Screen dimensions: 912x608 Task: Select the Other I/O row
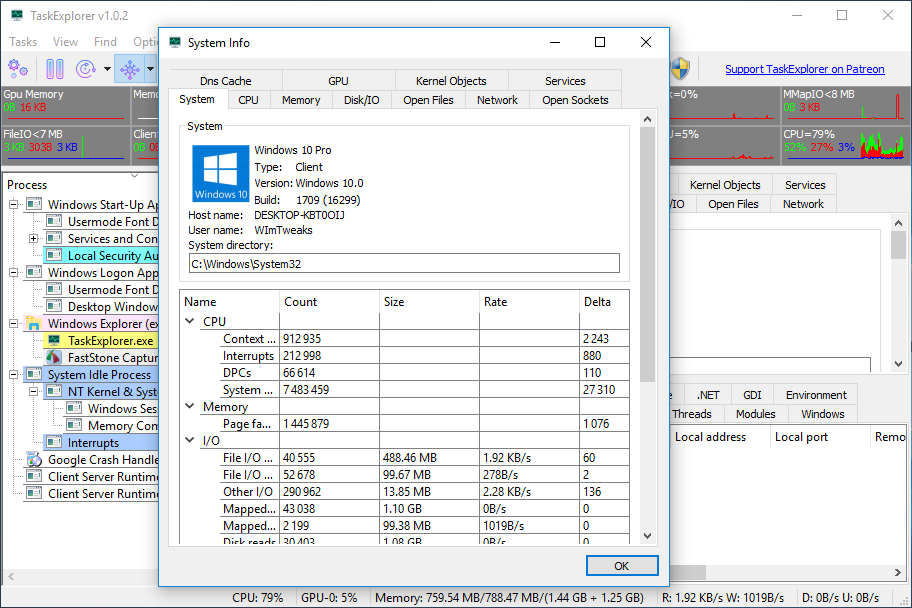coord(404,492)
